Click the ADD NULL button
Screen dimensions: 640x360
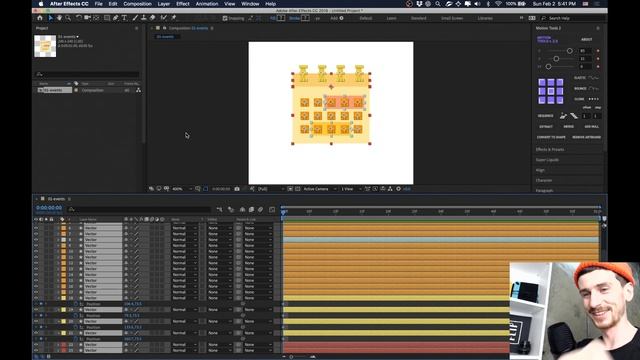592,127
